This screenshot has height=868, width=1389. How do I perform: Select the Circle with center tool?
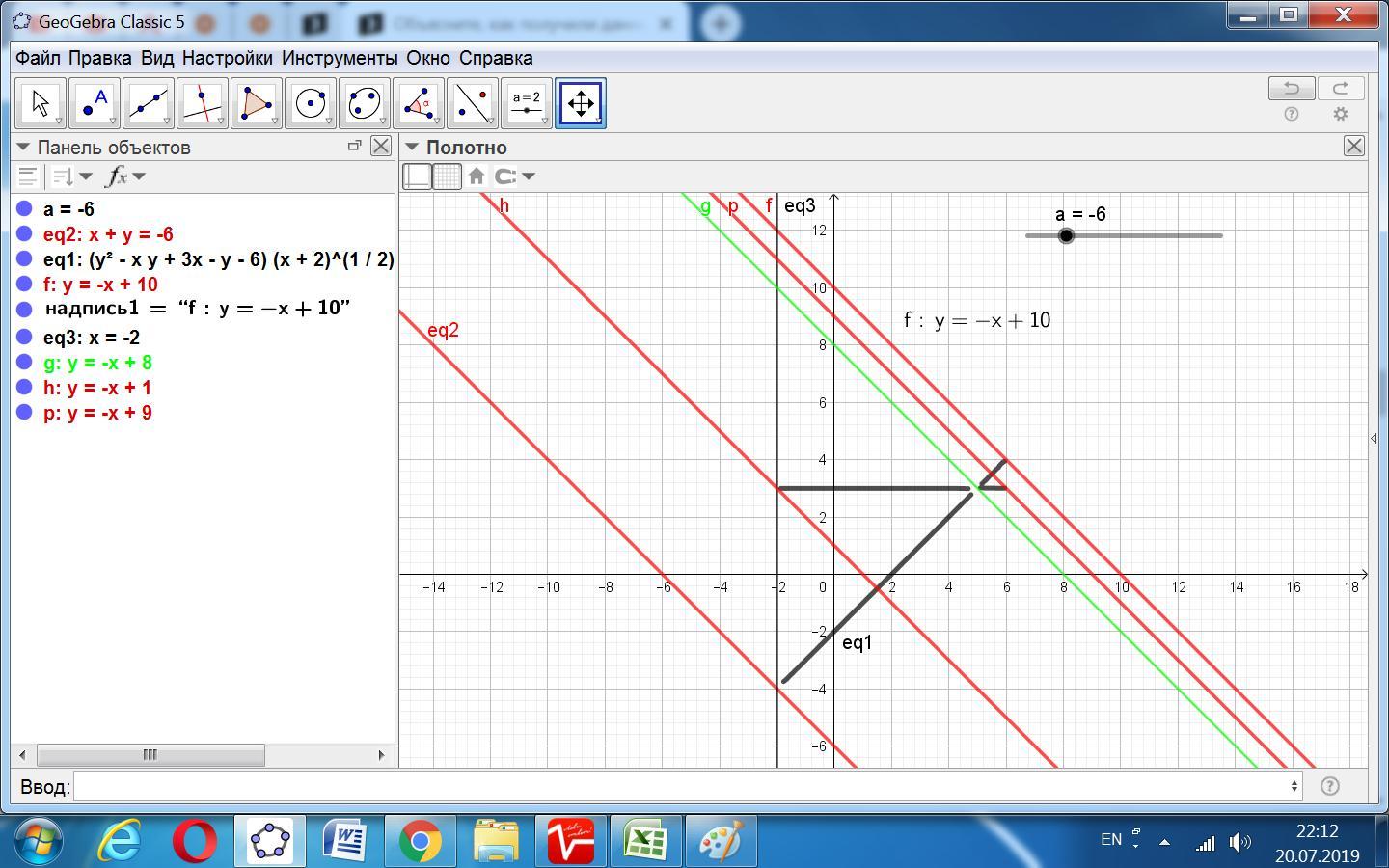311,103
